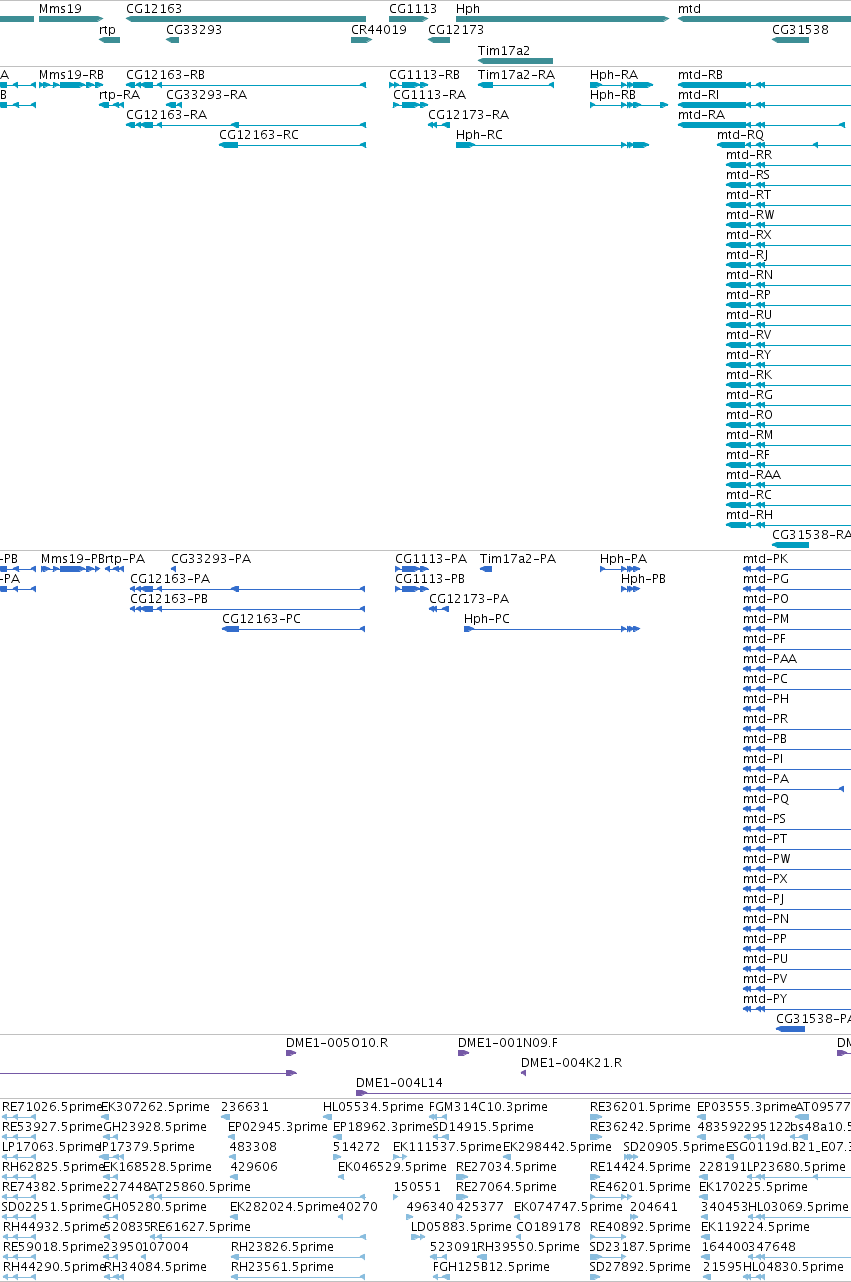Image resolution: width=851 pixels, height=1282 pixels.
Task: Select EST RE40892.5prime
Action: pyautogui.click(x=641, y=1227)
